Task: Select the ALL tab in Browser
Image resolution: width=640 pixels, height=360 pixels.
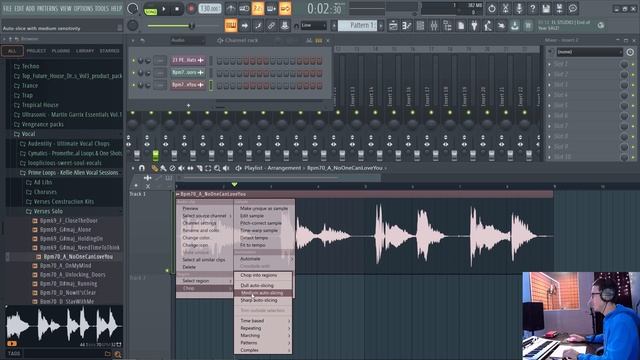Action: click(x=12, y=51)
